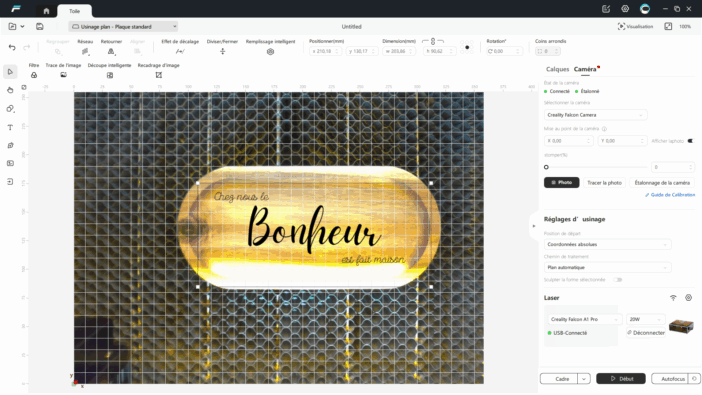Click the settings gear icon in title bar
Viewport: 702px width, 395px height.
pyautogui.click(x=625, y=9)
